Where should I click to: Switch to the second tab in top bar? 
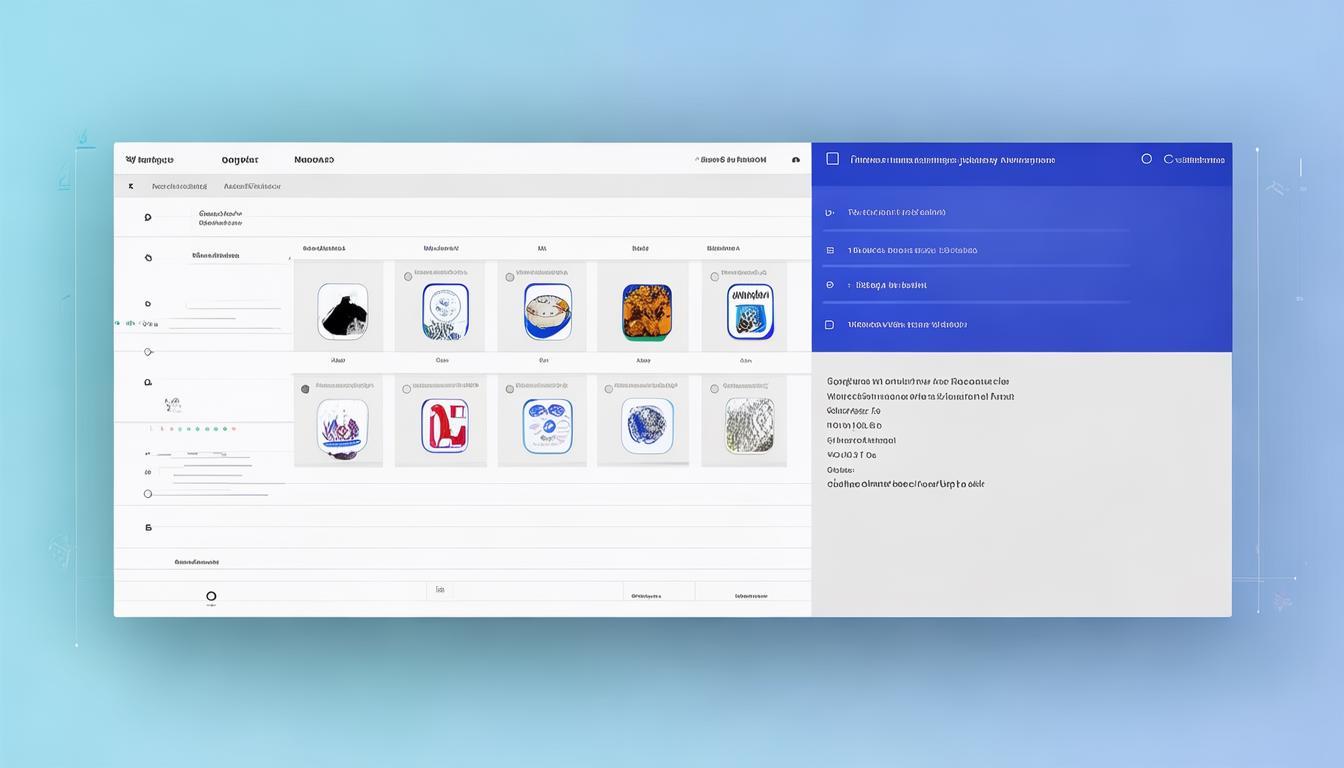click(x=239, y=160)
